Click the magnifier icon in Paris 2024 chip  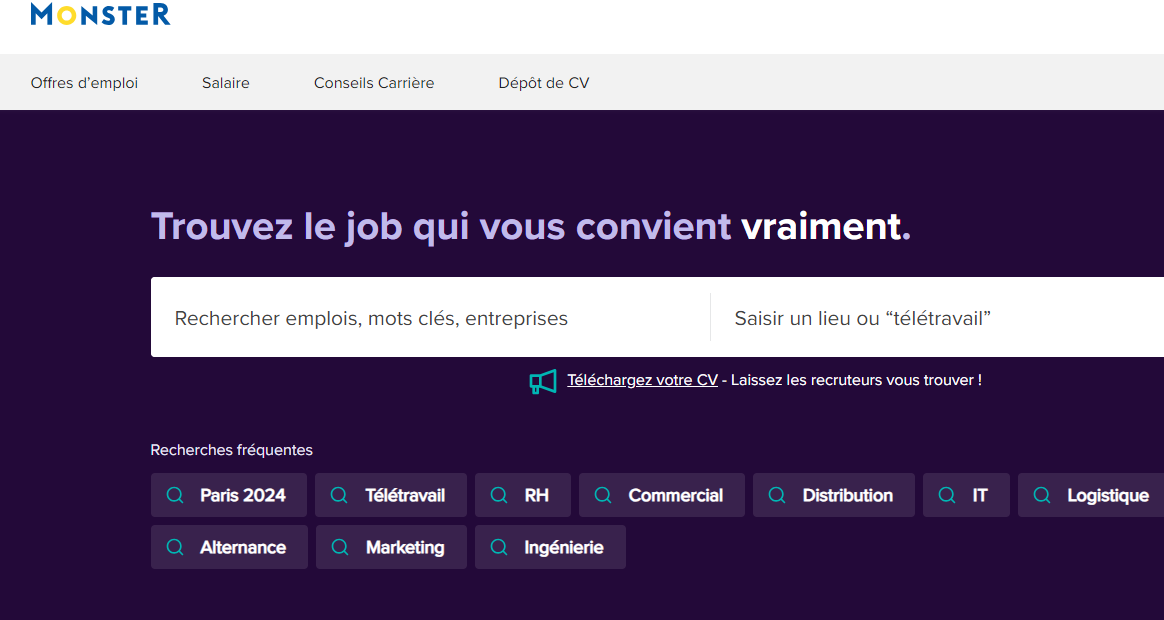(x=175, y=495)
